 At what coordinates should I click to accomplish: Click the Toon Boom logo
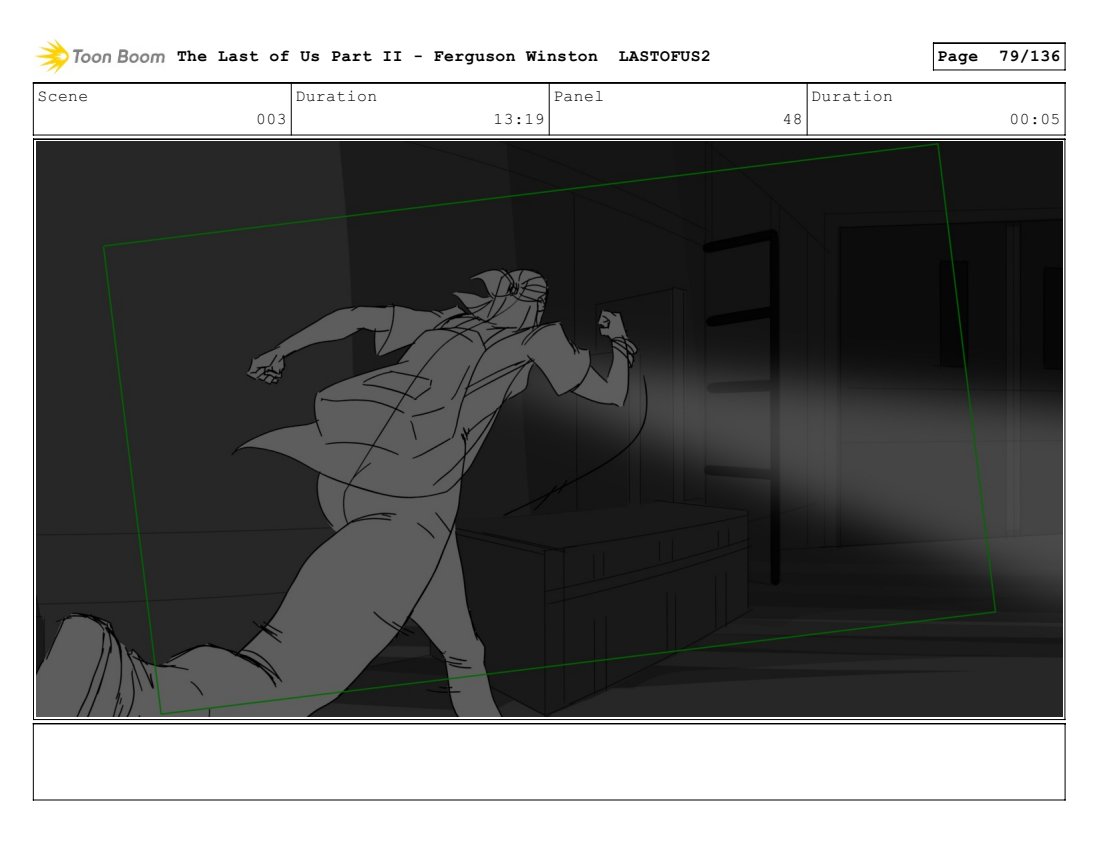pos(100,56)
